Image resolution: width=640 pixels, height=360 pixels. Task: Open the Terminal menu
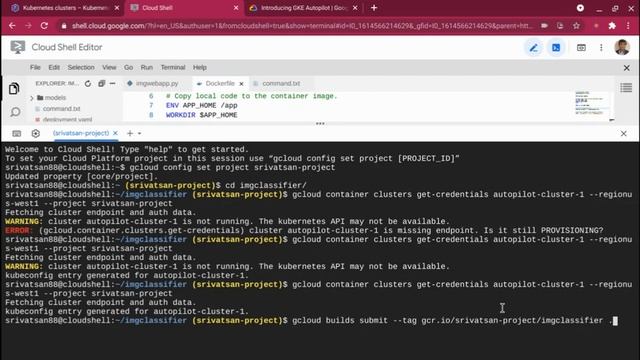point(173,67)
